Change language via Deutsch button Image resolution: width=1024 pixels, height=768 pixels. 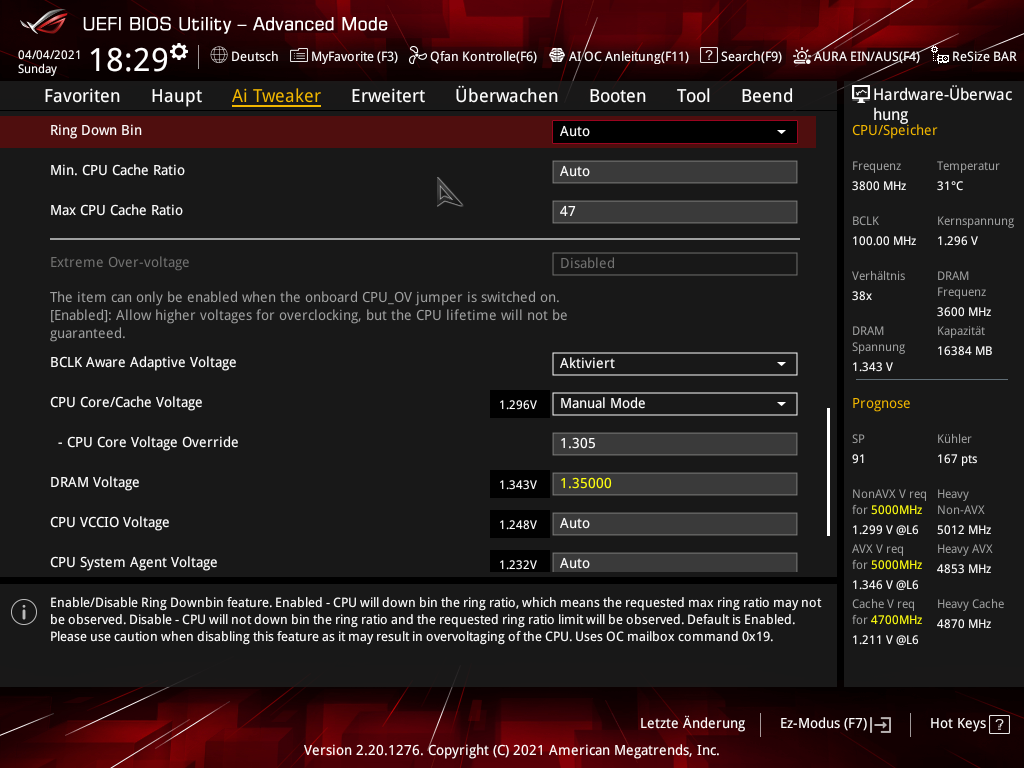pyautogui.click(x=245, y=56)
